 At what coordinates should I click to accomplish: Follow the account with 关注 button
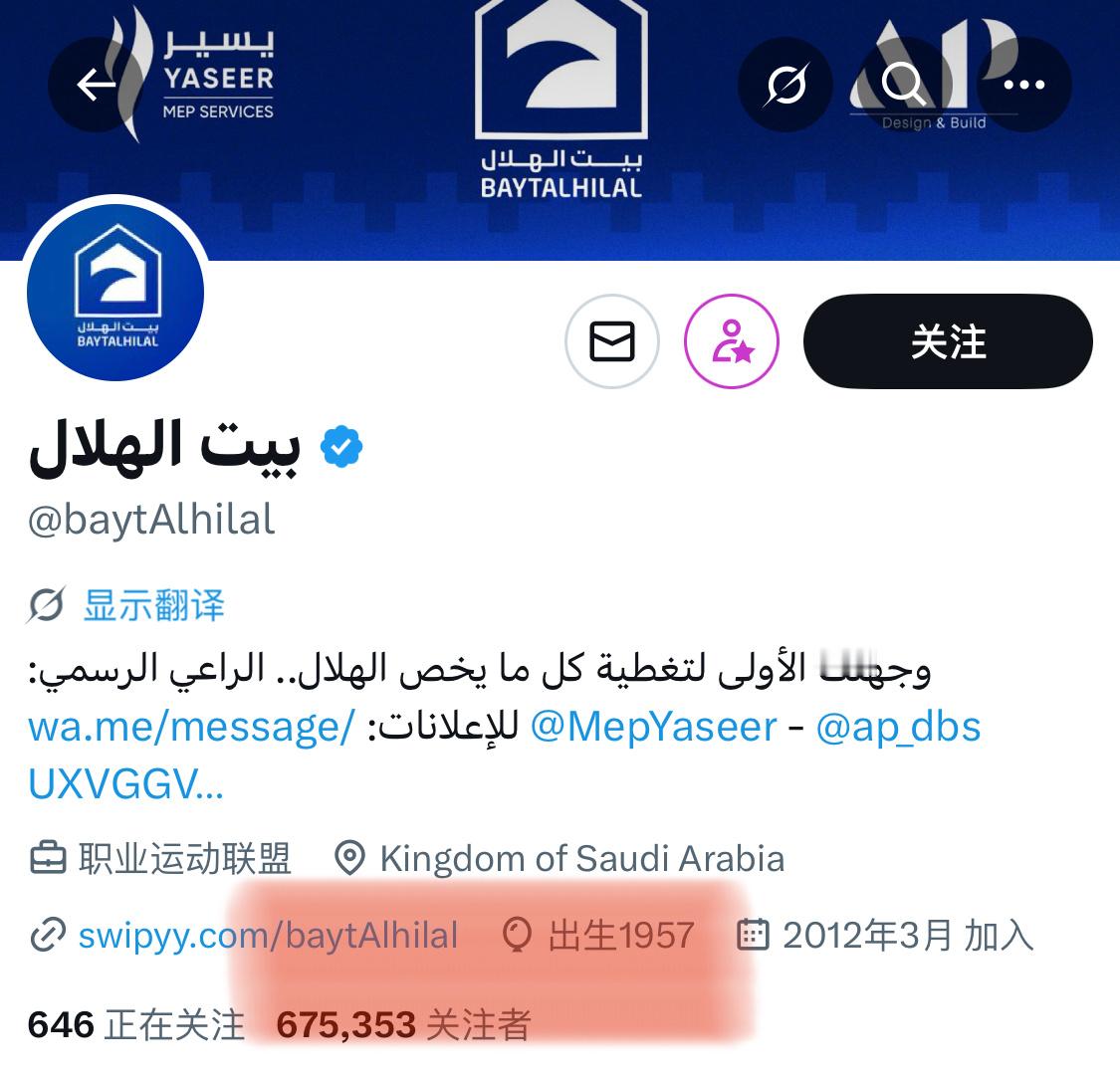[948, 341]
